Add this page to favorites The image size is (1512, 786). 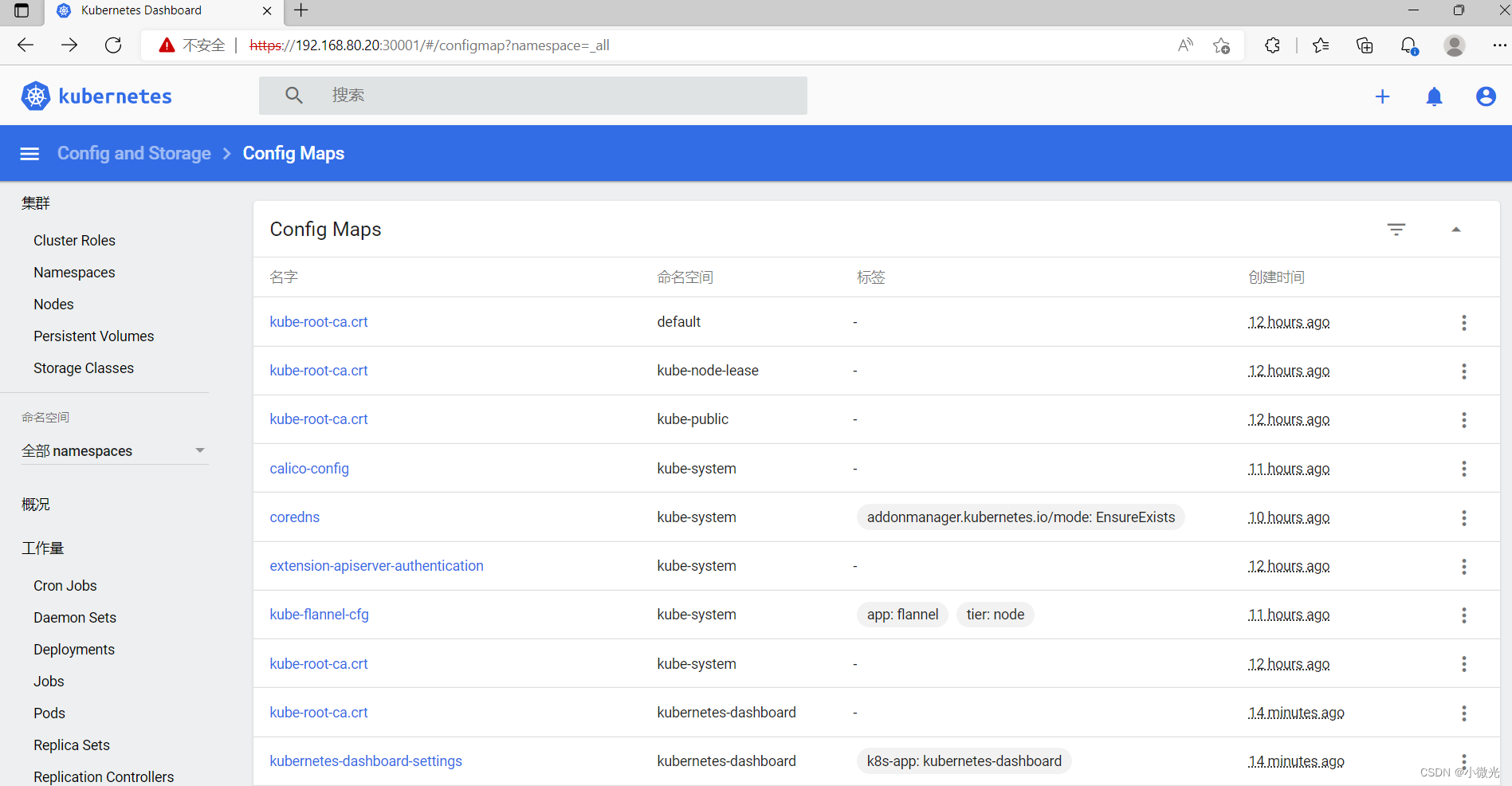[x=1221, y=45]
